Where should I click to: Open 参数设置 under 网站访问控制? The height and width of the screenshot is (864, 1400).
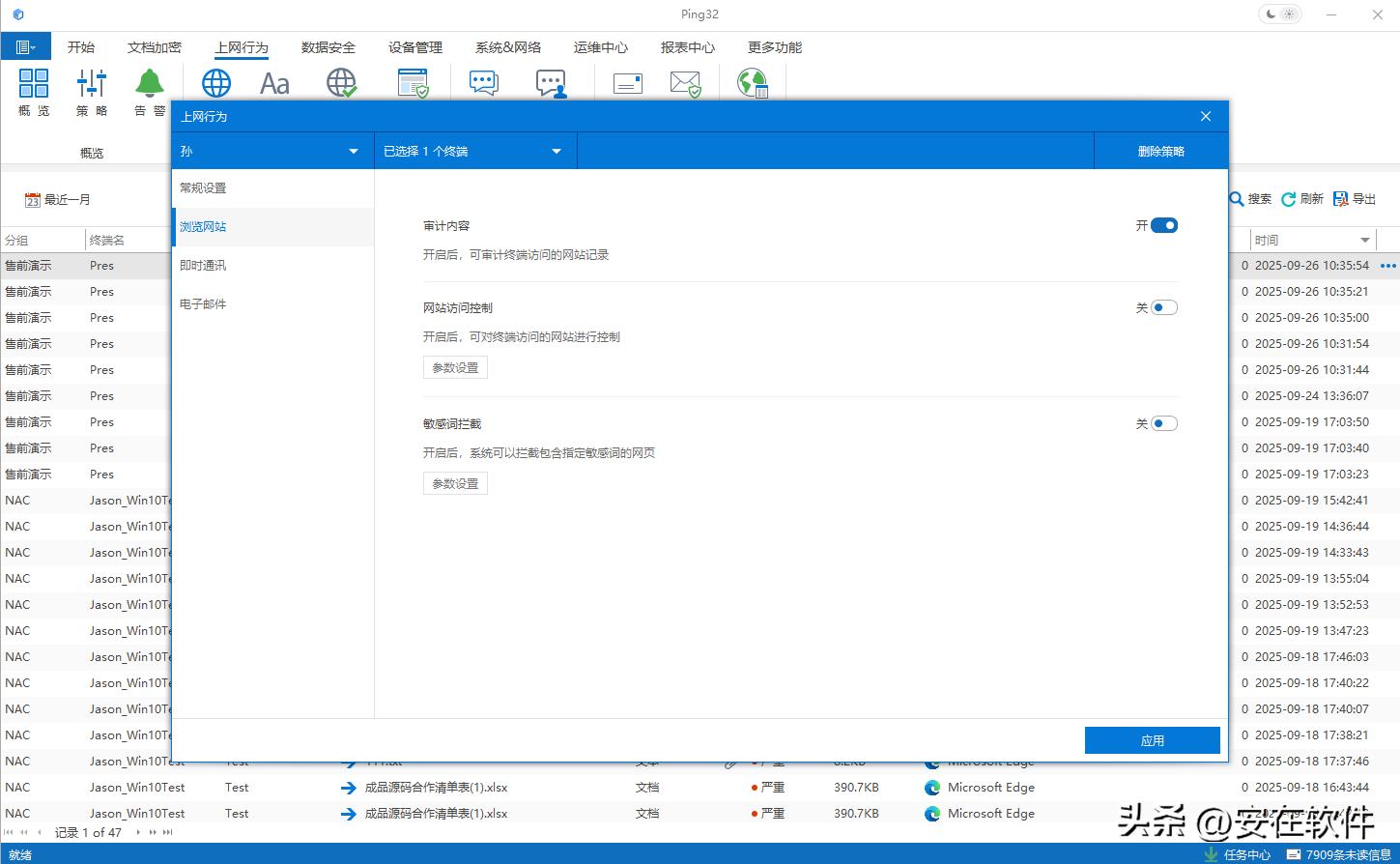455,368
